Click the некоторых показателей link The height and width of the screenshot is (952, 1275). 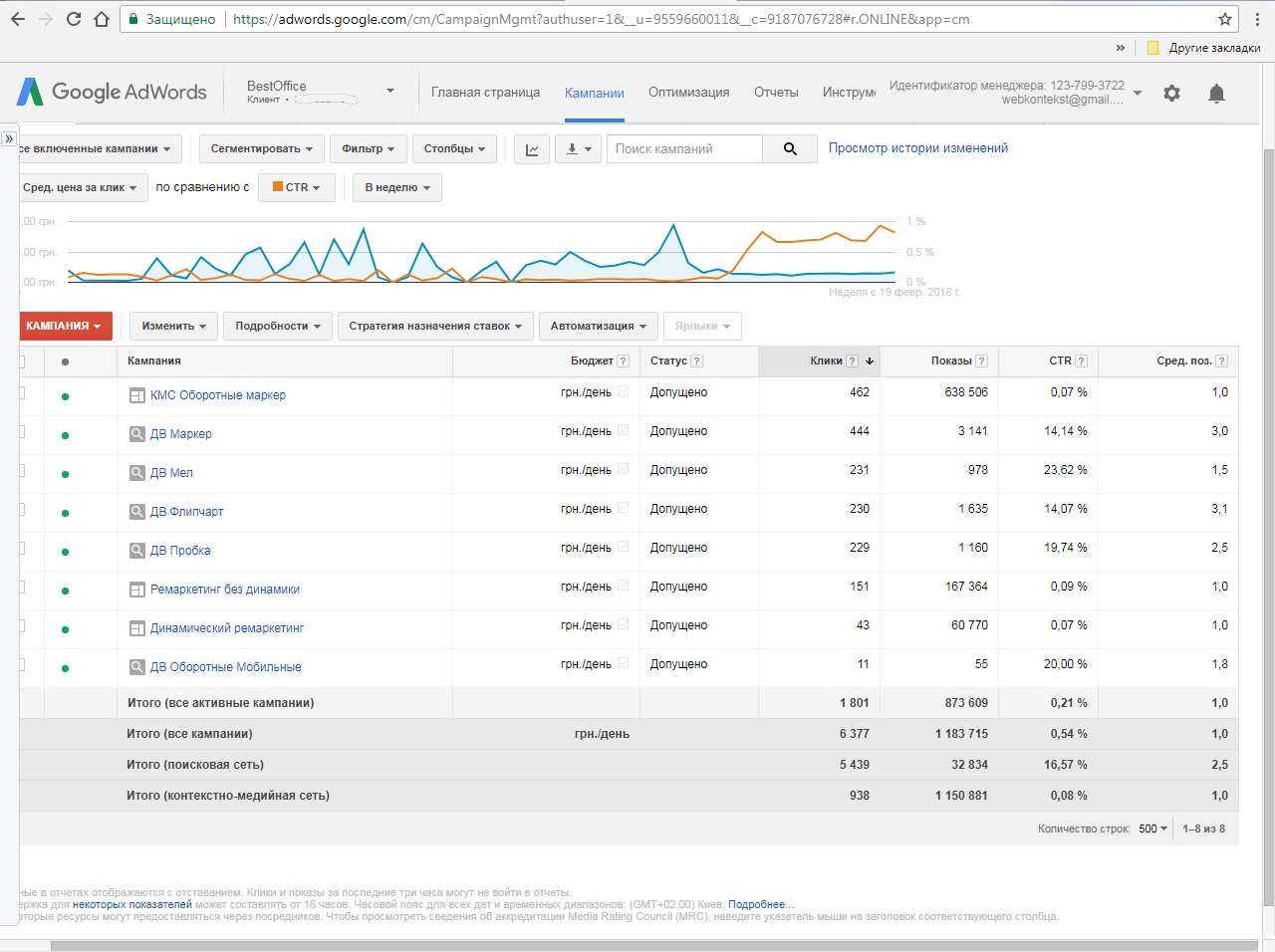[x=131, y=904]
